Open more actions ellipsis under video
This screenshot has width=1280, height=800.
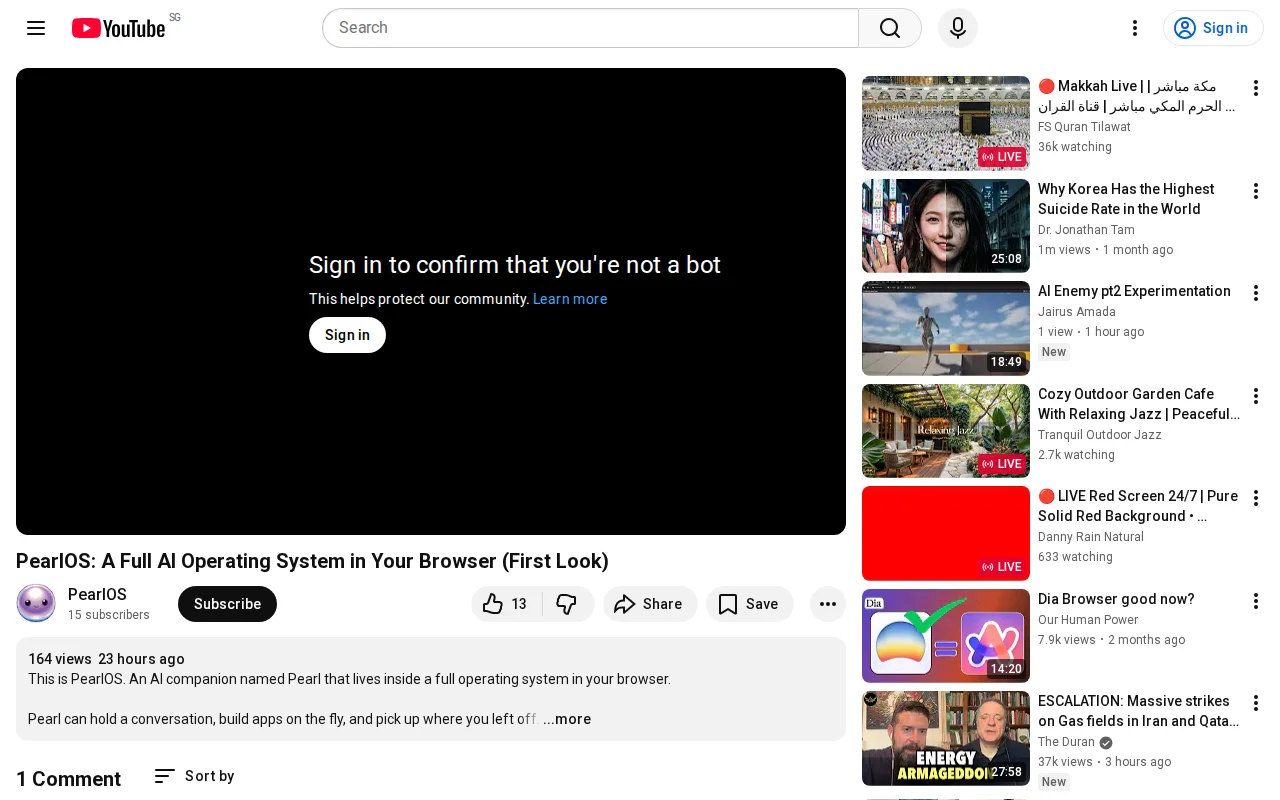pyautogui.click(x=828, y=604)
